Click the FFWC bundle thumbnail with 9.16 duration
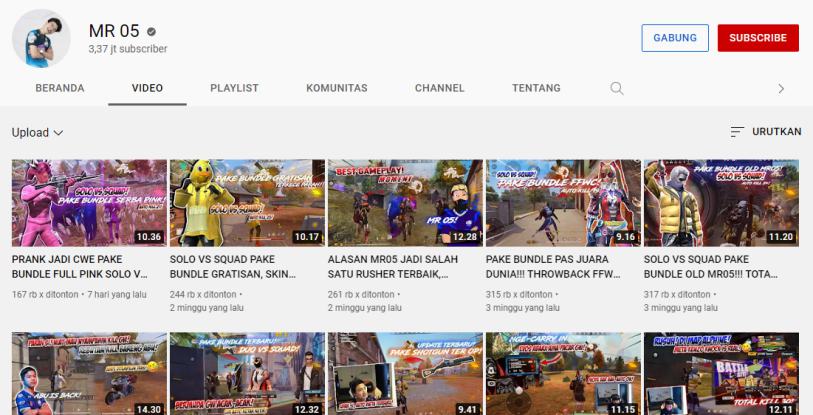This screenshot has width=813, height=415. click(x=563, y=203)
